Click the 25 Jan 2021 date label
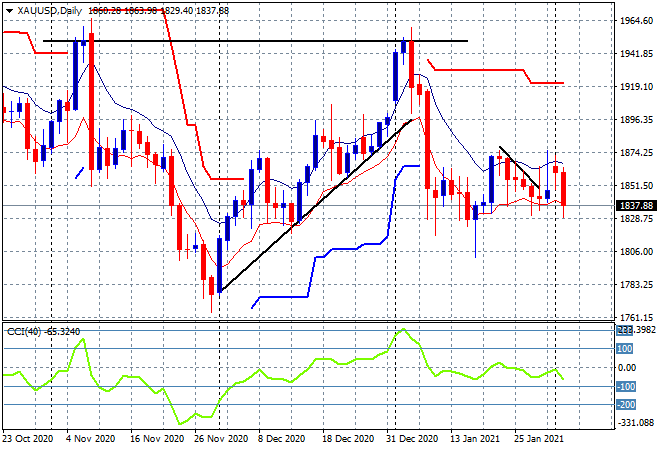Image resolution: width=660 pixels, height=450 pixels. click(x=538, y=438)
